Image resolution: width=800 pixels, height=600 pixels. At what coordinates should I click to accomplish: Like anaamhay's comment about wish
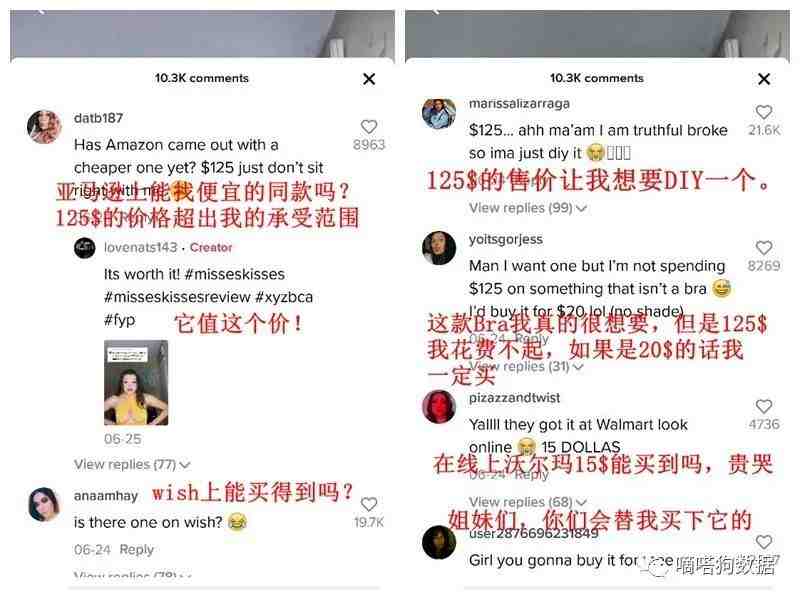[x=368, y=504]
